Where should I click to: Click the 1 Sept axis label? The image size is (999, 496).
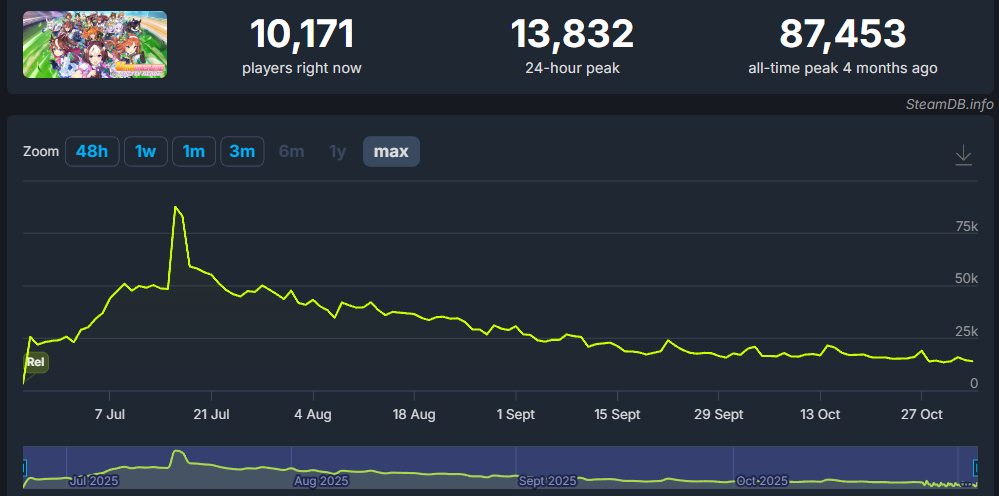(x=515, y=415)
